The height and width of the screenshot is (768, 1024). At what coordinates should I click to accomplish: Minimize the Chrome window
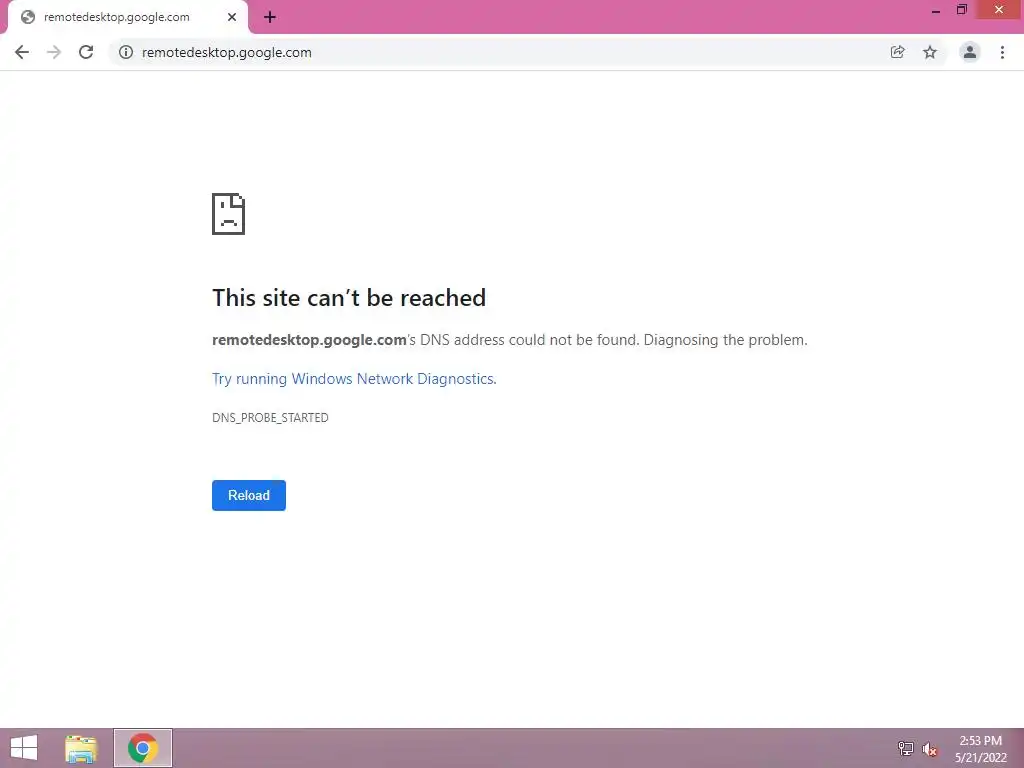(936, 10)
